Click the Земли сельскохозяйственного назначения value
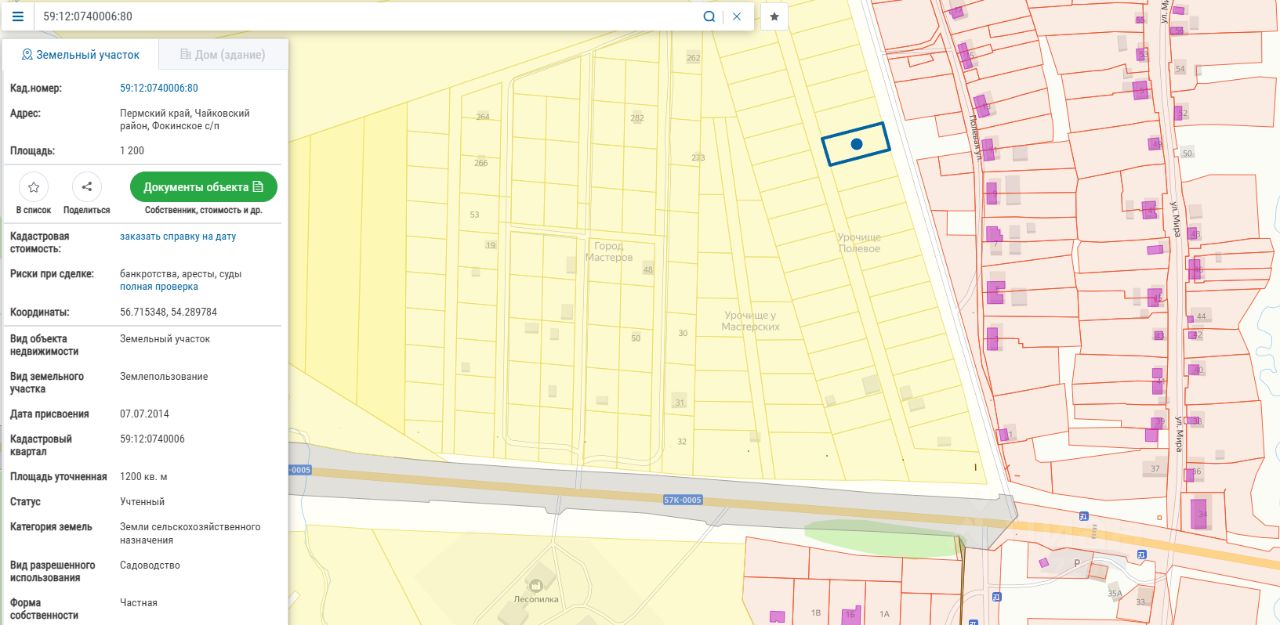 pyautogui.click(x=190, y=533)
